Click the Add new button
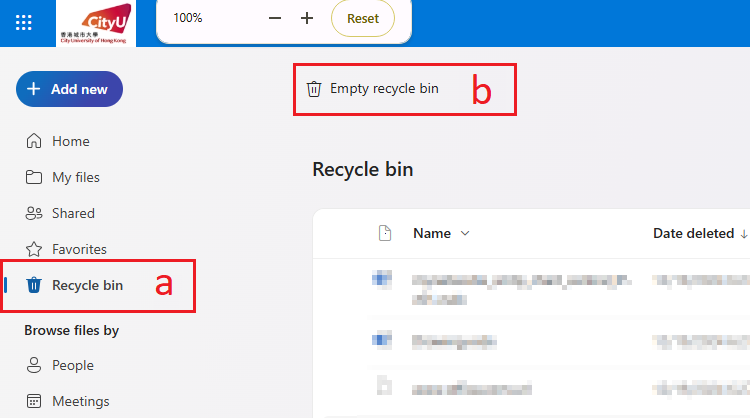This screenshot has width=750, height=418. pyautogui.click(x=69, y=89)
